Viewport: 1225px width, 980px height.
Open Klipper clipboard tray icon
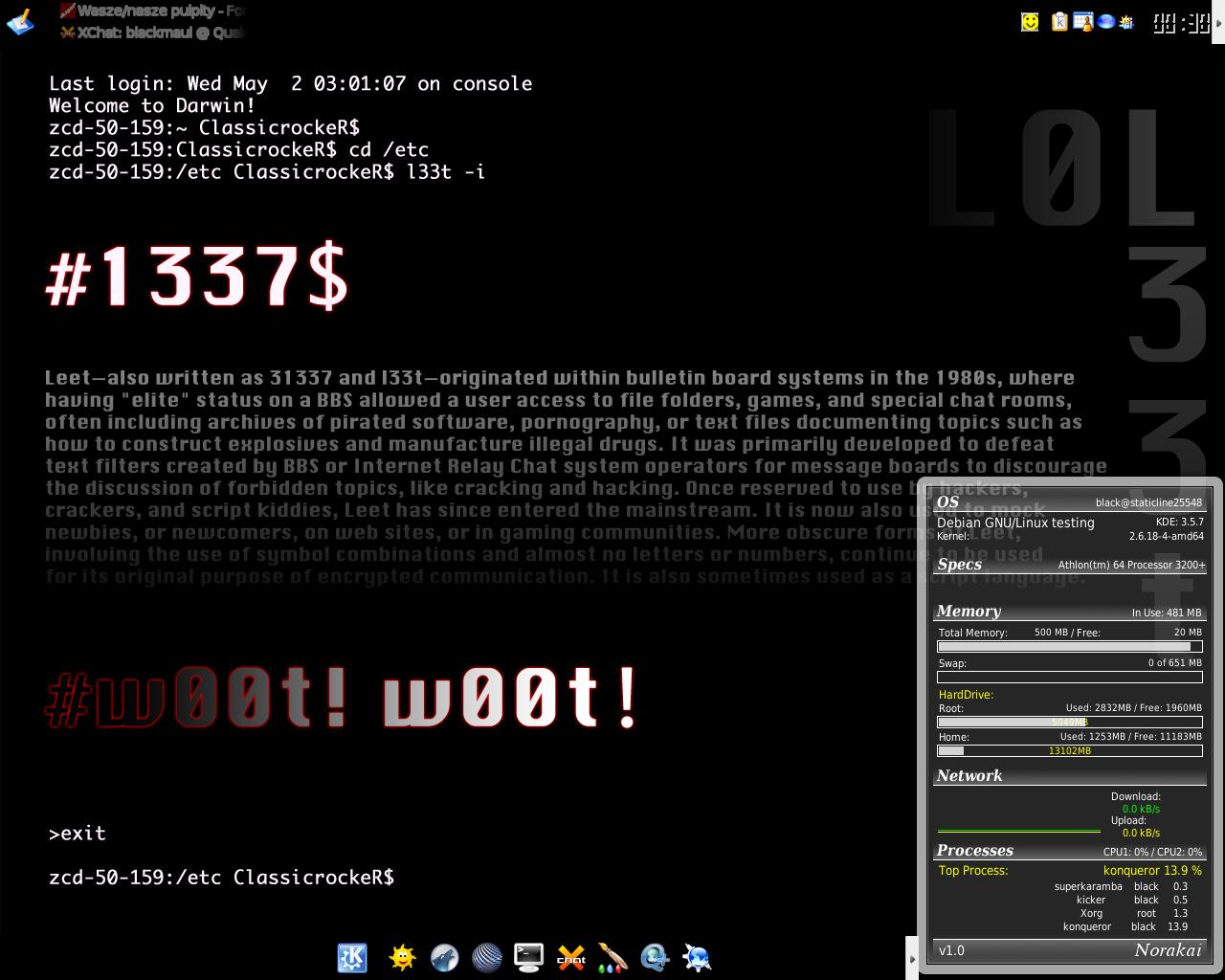tap(1059, 21)
